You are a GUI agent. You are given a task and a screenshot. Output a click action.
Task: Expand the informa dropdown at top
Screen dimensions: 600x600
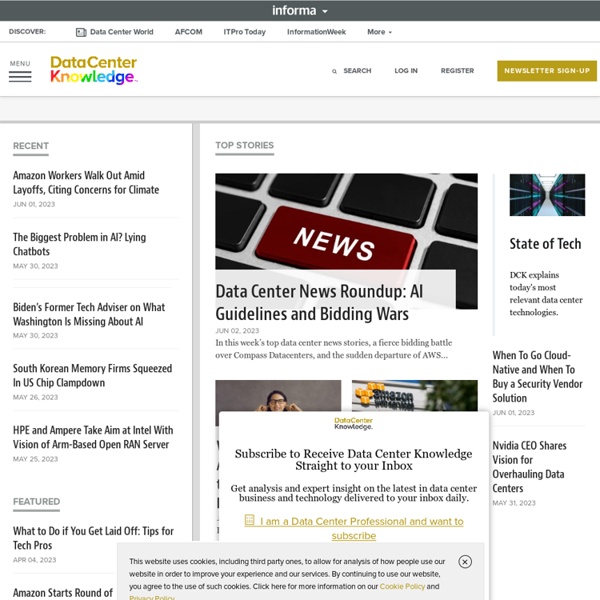pos(300,10)
